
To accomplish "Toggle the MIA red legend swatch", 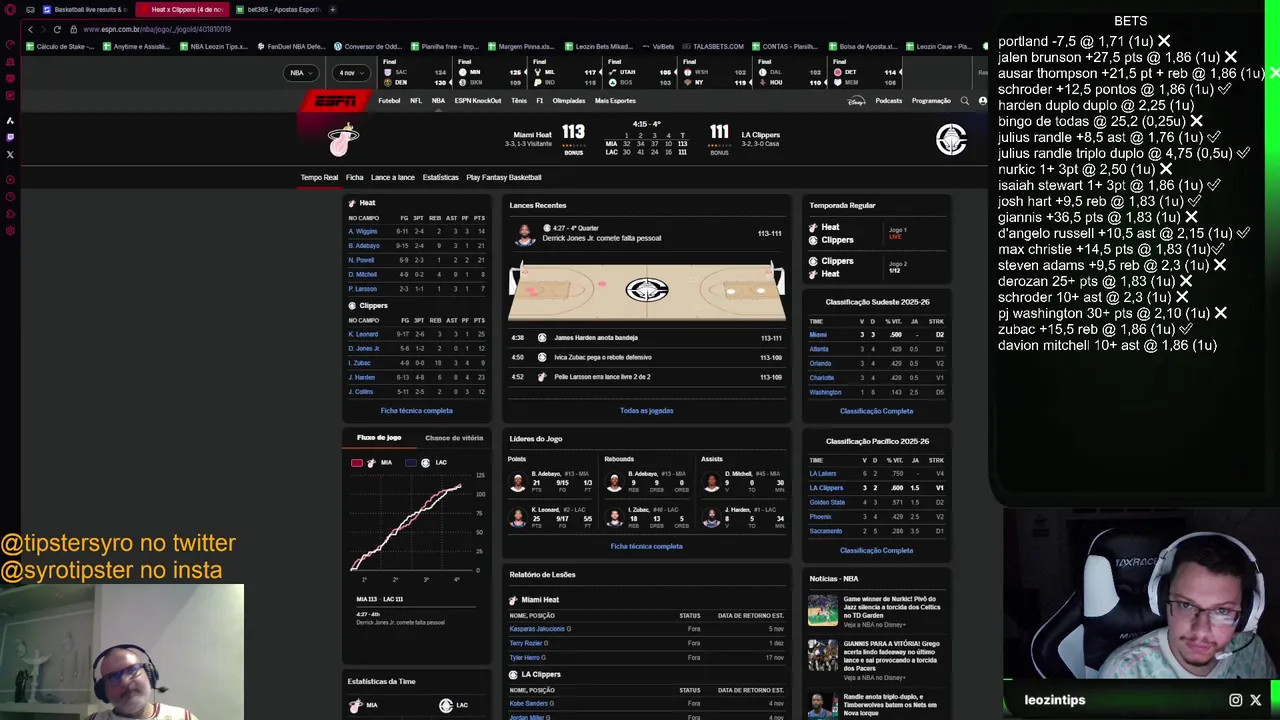I will point(357,463).
